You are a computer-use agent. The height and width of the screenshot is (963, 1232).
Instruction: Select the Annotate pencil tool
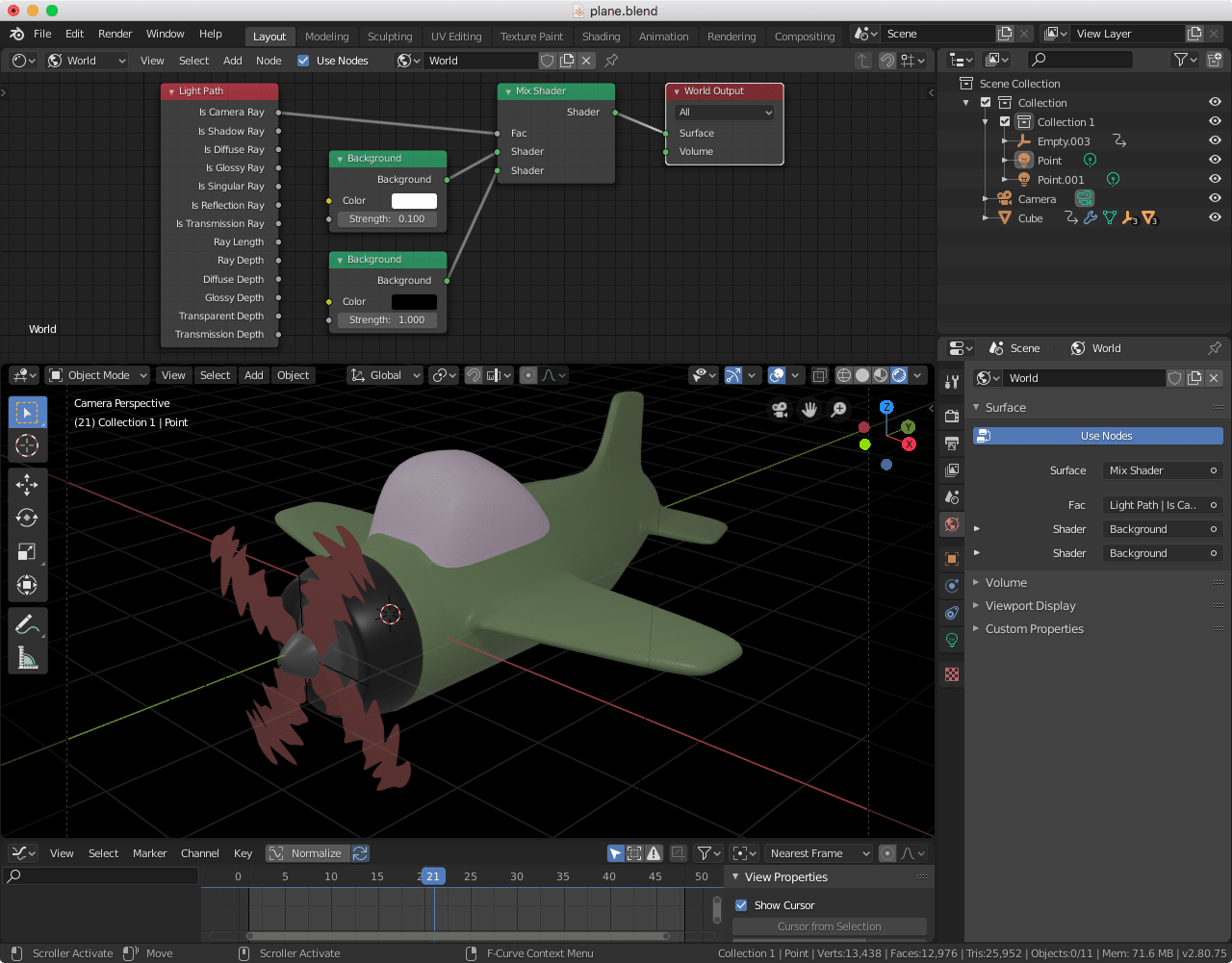[27, 624]
